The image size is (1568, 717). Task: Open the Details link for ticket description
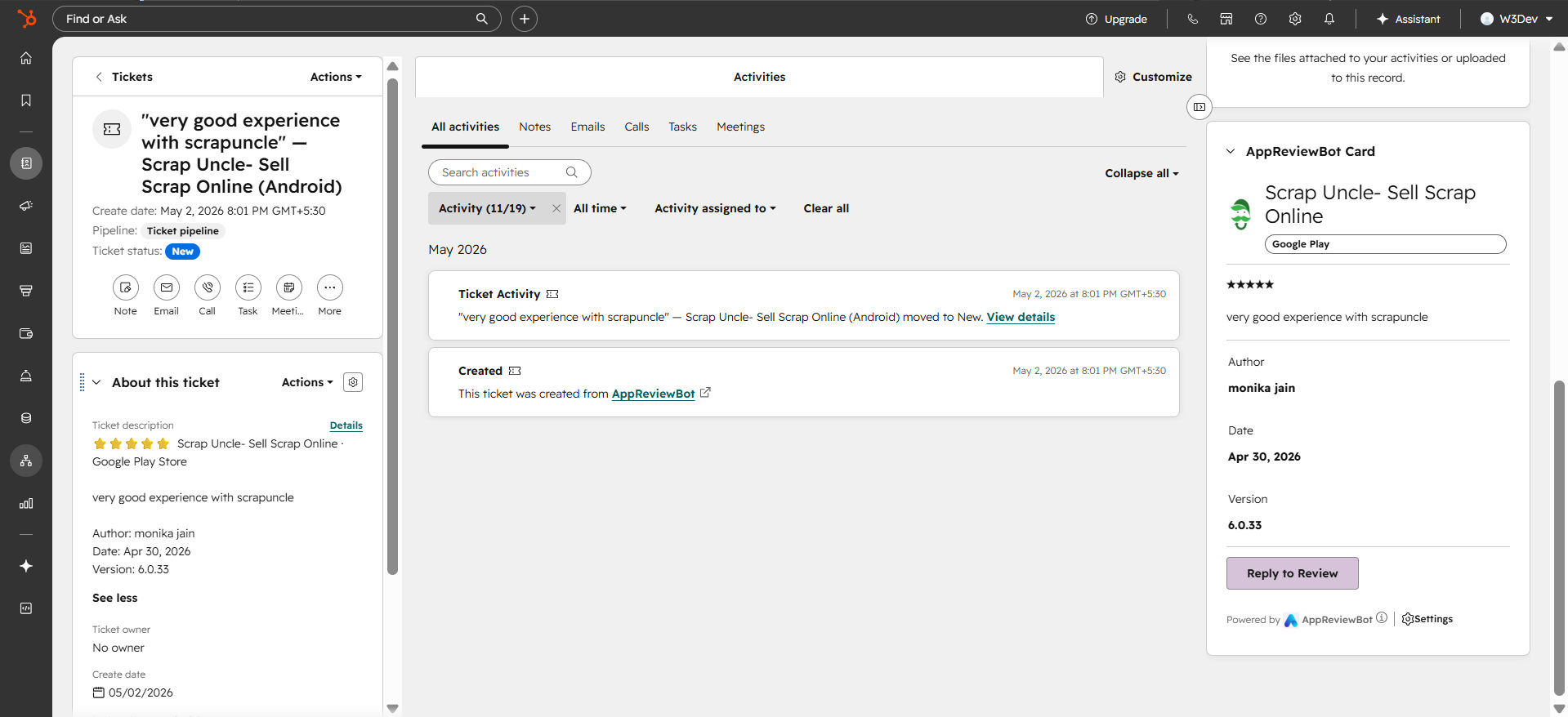346,425
